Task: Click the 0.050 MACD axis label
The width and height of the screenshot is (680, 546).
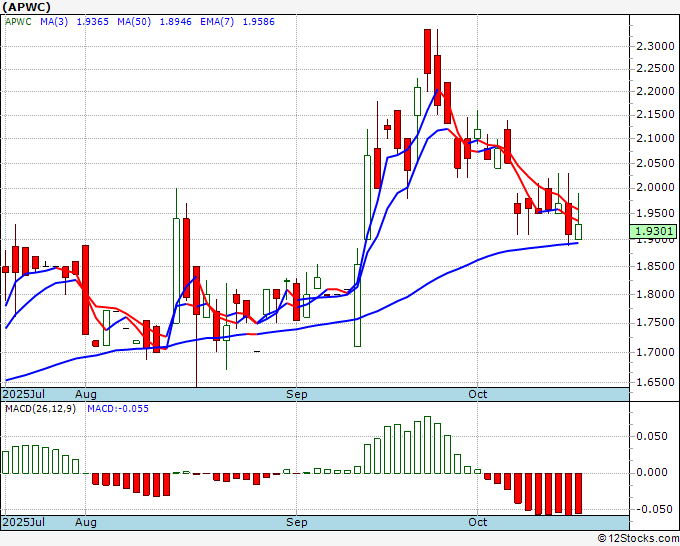Action: click(x=652, y=436)
